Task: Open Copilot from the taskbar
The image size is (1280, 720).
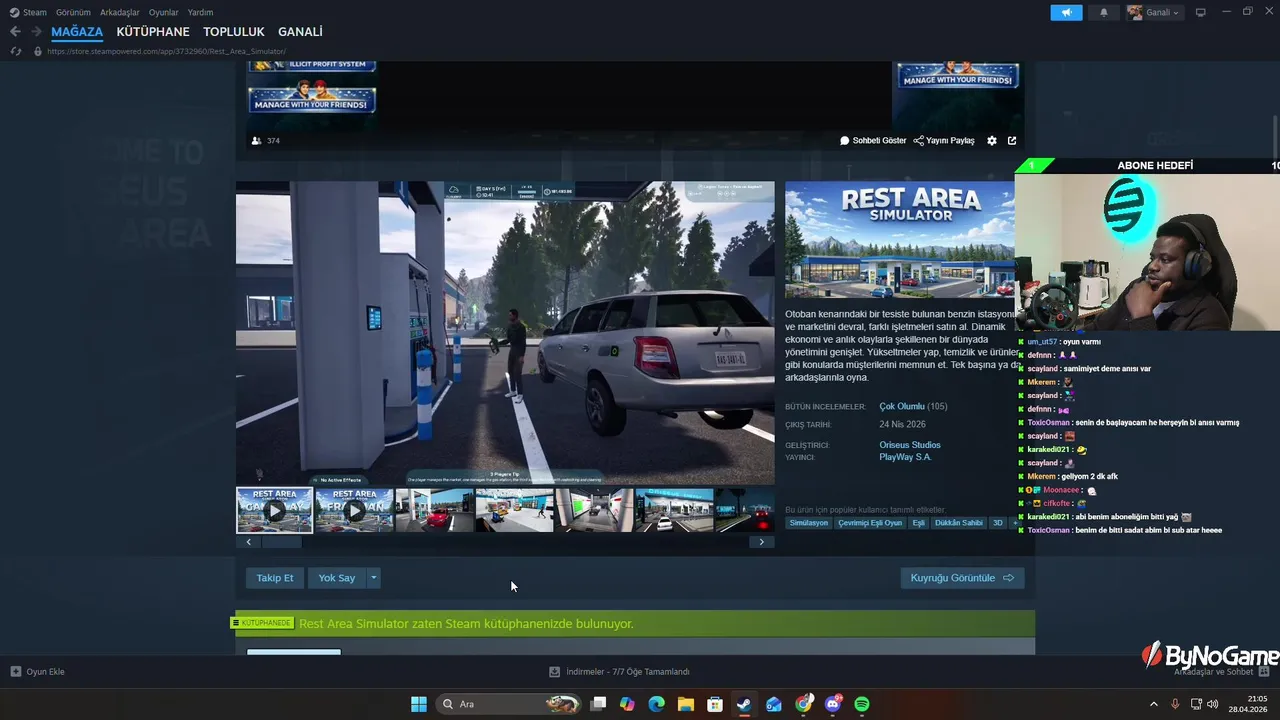Action: (x=627, y=704)
